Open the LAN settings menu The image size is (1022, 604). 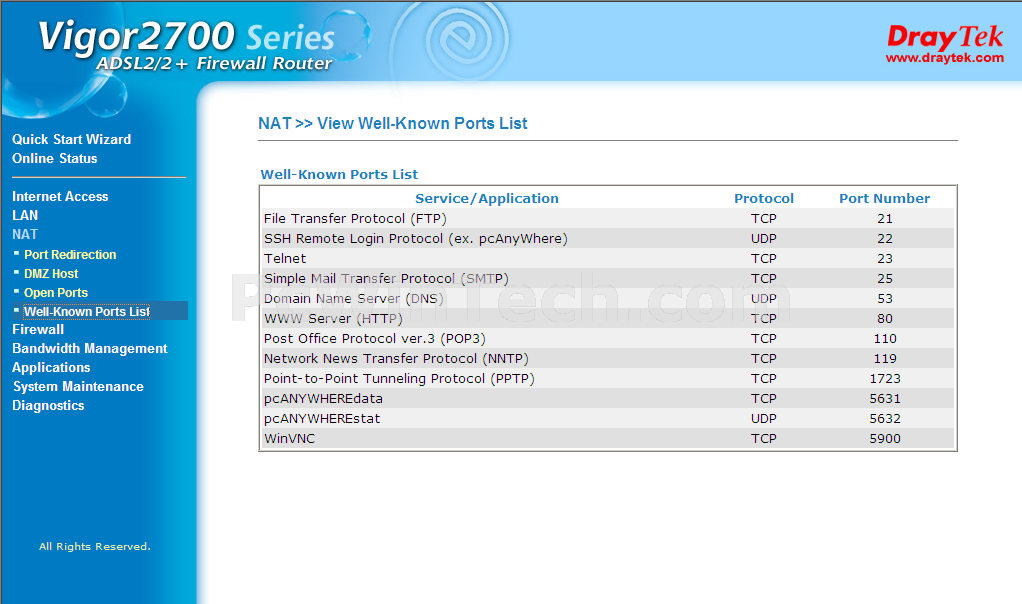pyautogui.click(x=25, y=215)
